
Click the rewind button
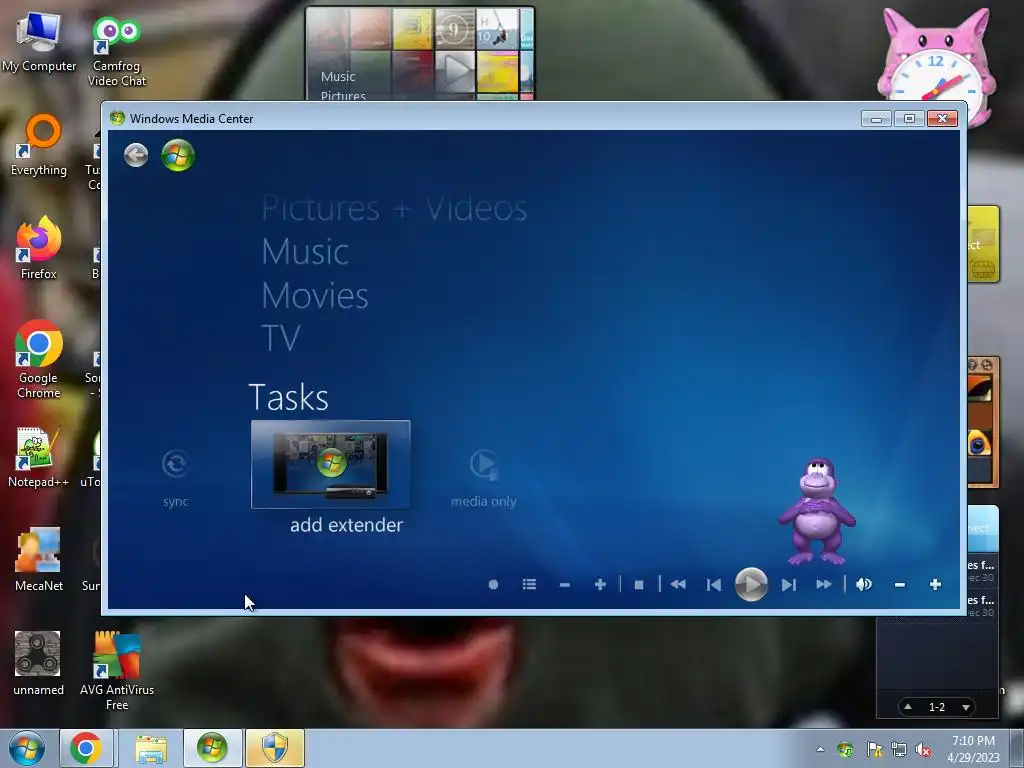tap(678, 584)
